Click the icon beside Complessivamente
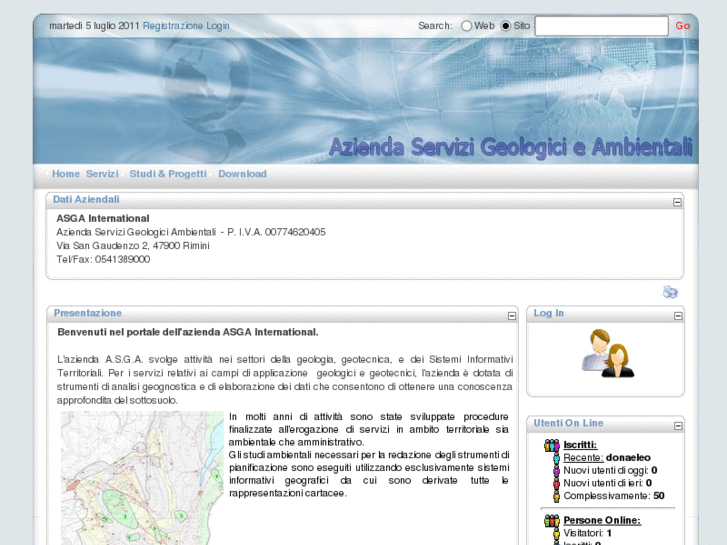This screenshot has width=727, height=545. (556, 497)
